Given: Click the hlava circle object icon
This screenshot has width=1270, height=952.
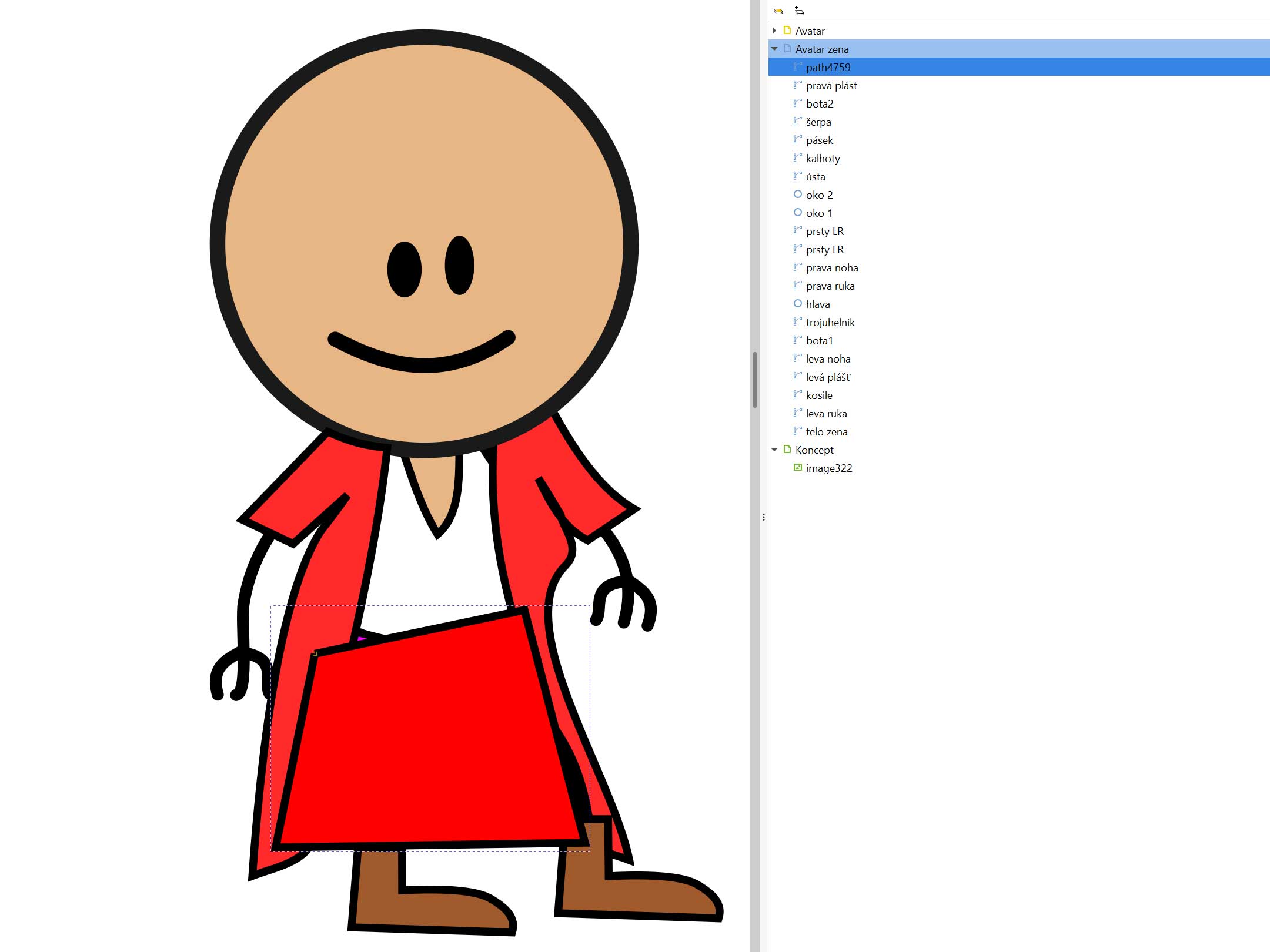Looking at the screenshot, I should click(x=798, y=304).
